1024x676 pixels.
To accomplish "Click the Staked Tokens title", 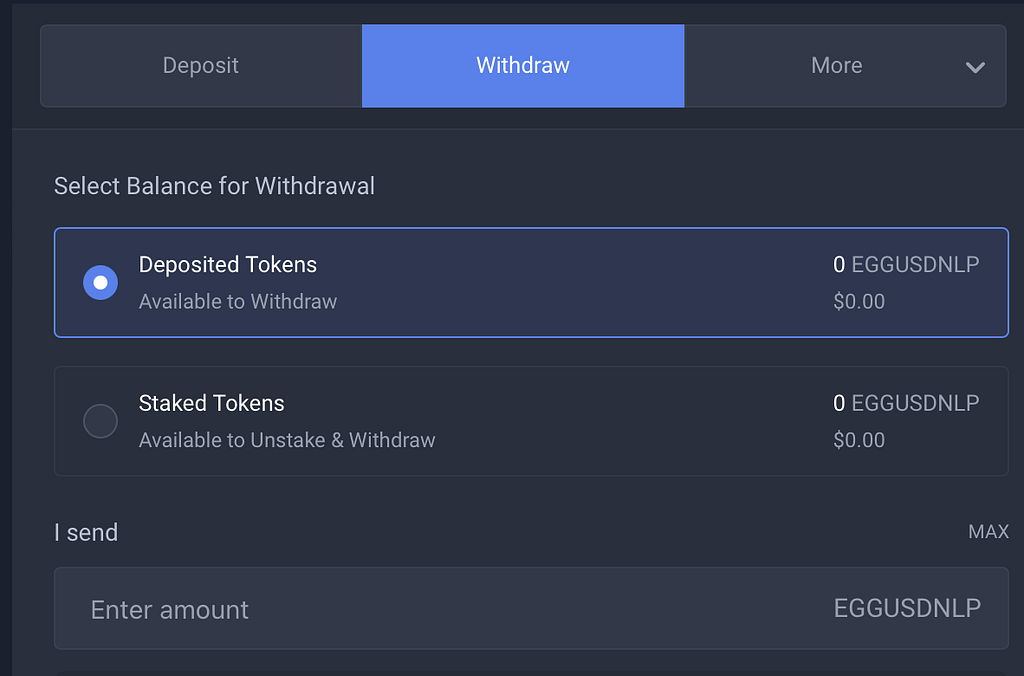I will (212, 403).
